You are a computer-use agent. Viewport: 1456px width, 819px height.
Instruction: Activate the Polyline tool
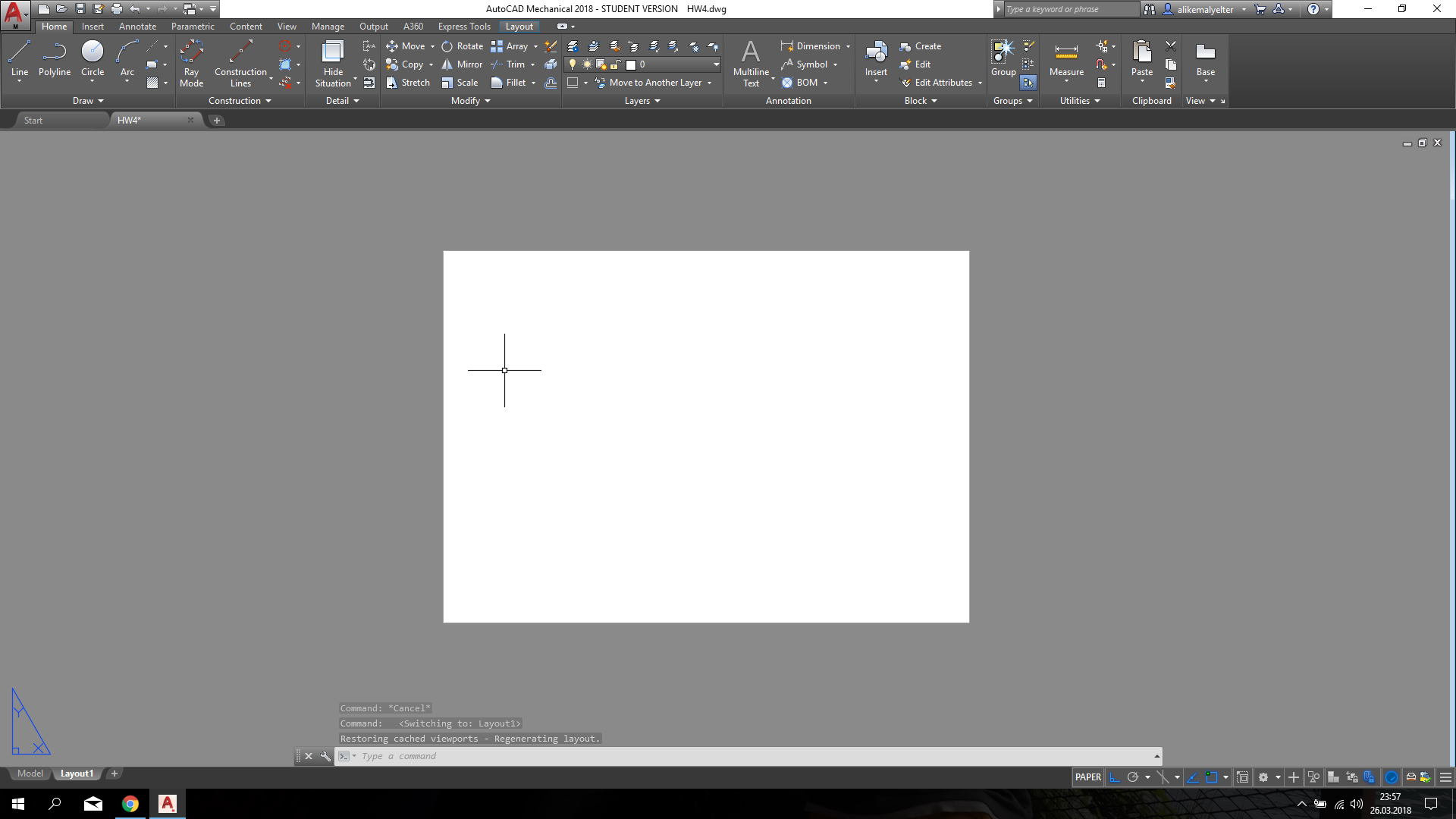click(x=54, y=53)
